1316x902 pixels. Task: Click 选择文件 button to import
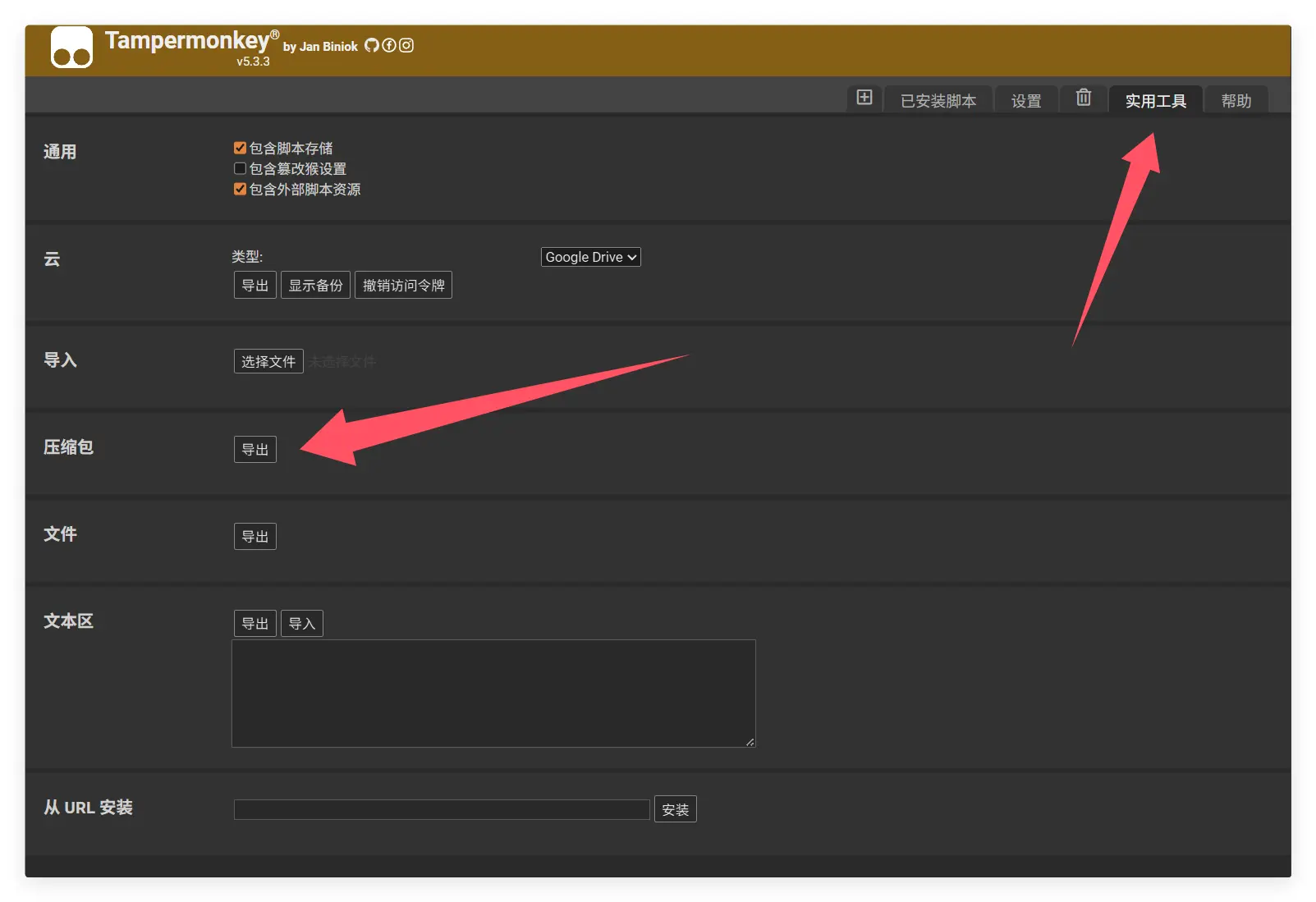[268, 361]
